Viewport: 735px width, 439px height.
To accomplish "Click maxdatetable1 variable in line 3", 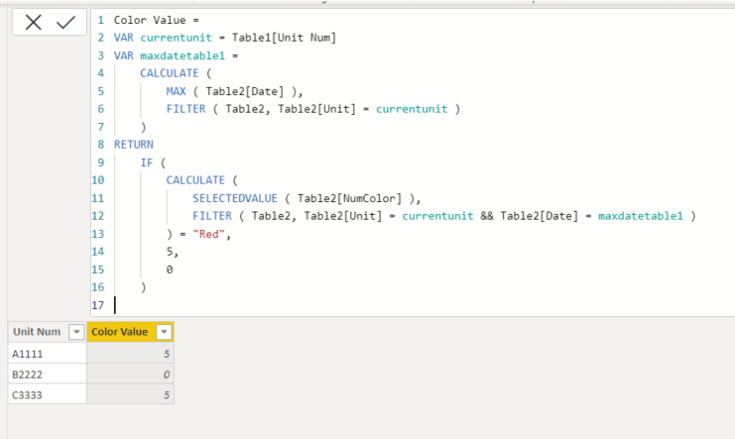I will [x=182, y=56].
